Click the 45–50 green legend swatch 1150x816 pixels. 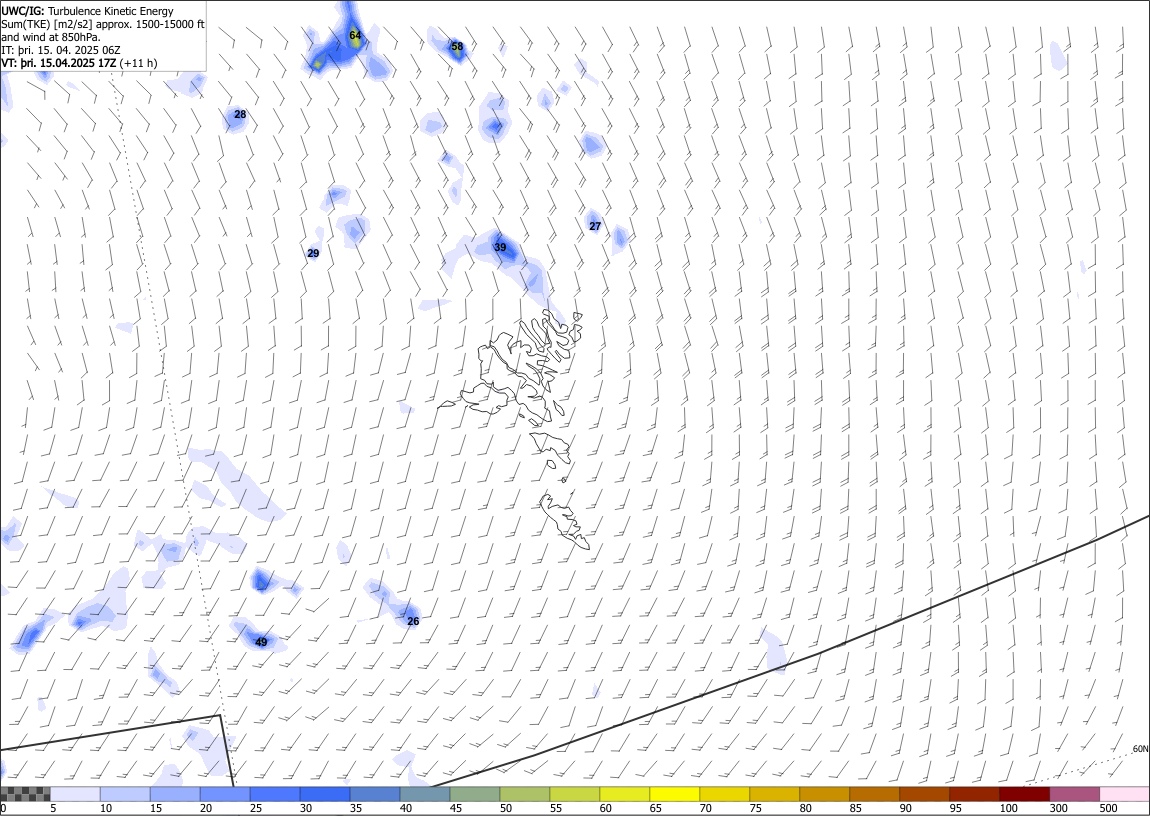coord(475,794)
